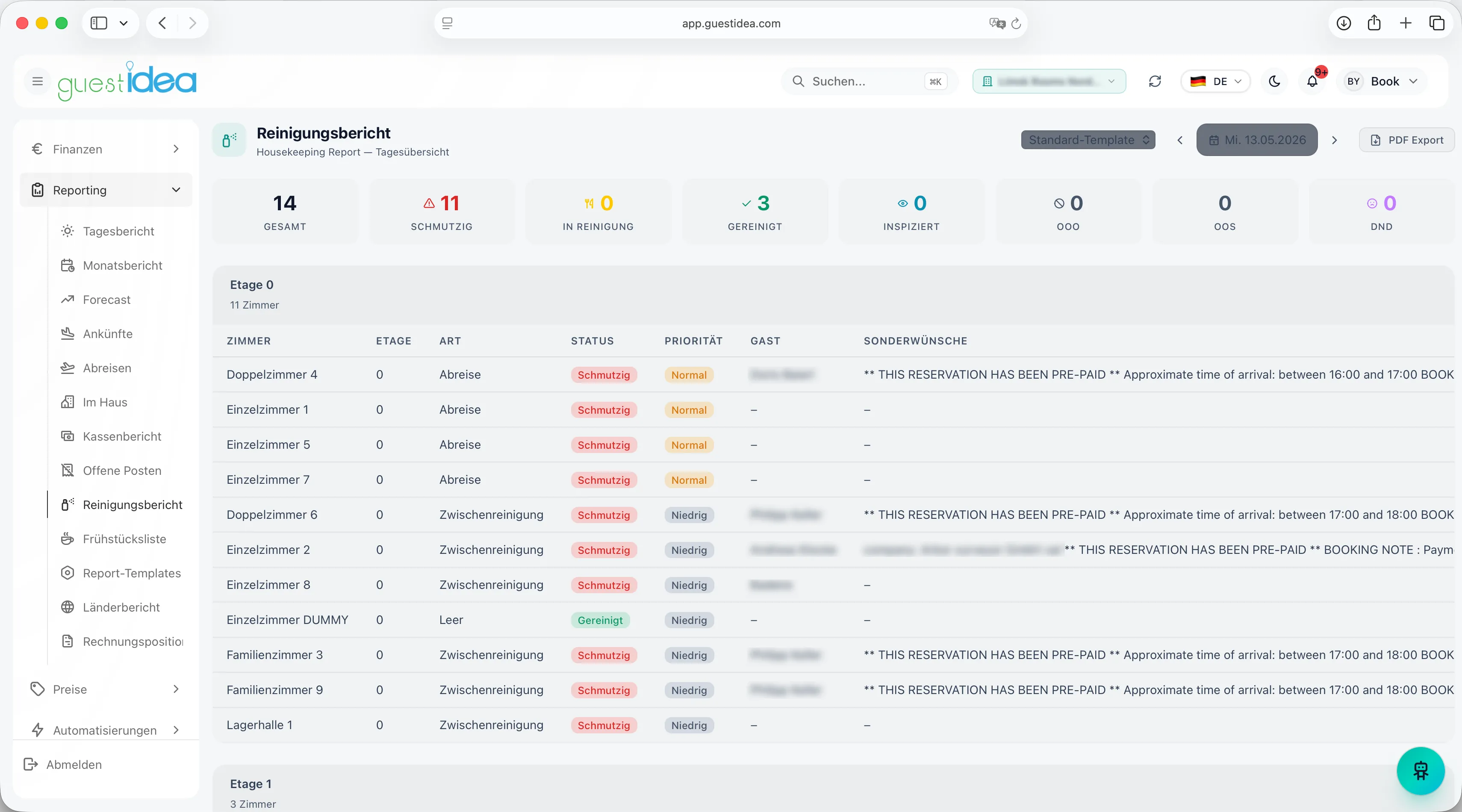The image size is (1462, 812).
Task: Click the hamburger menu icon beside the logo
Action: 38,81
